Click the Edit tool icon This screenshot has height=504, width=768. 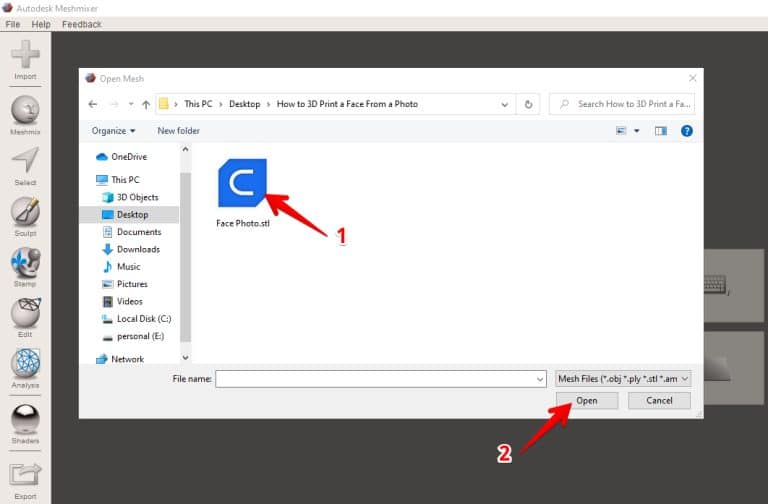(25, 314)
